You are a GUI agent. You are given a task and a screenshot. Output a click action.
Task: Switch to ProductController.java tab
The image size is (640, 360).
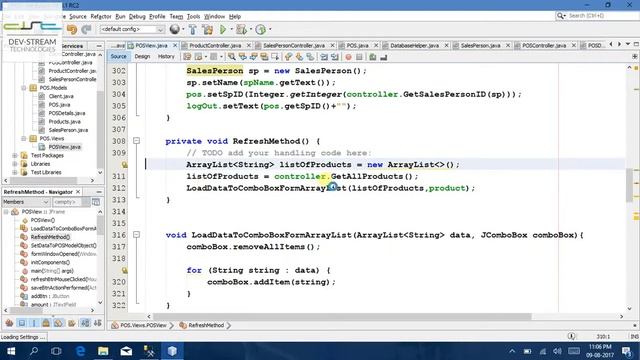(215, 46)
